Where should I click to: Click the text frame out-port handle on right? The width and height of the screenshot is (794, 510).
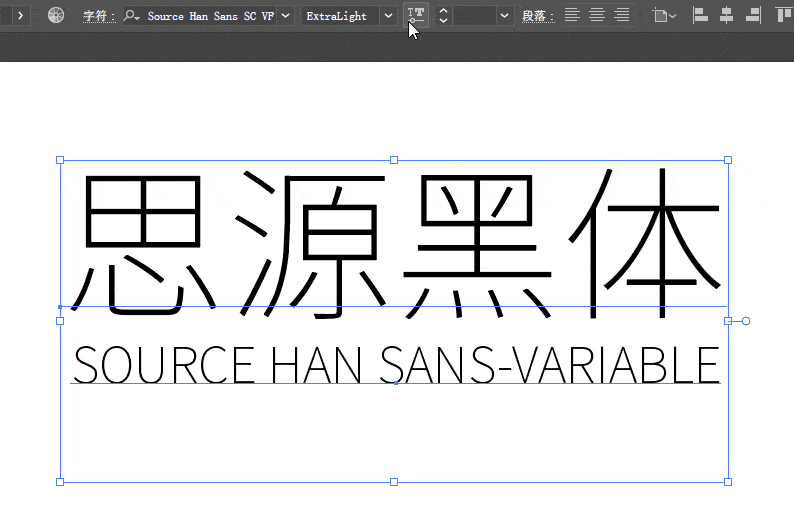point(745,321)
